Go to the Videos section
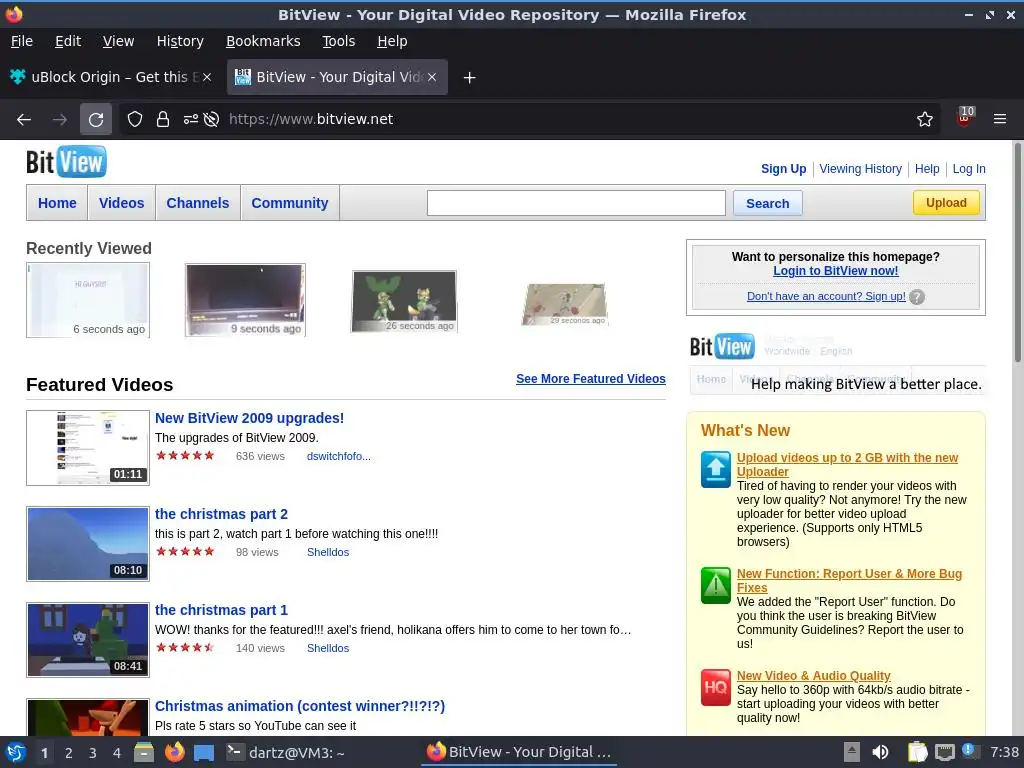 coord(121,203)
